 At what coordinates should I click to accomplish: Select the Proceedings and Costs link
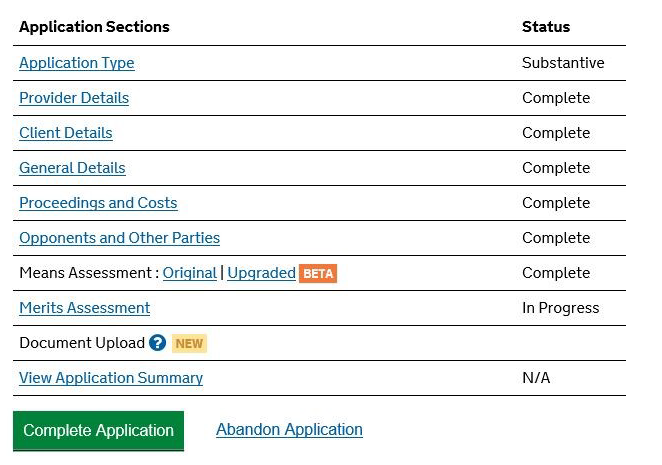(x=98, y=203)
